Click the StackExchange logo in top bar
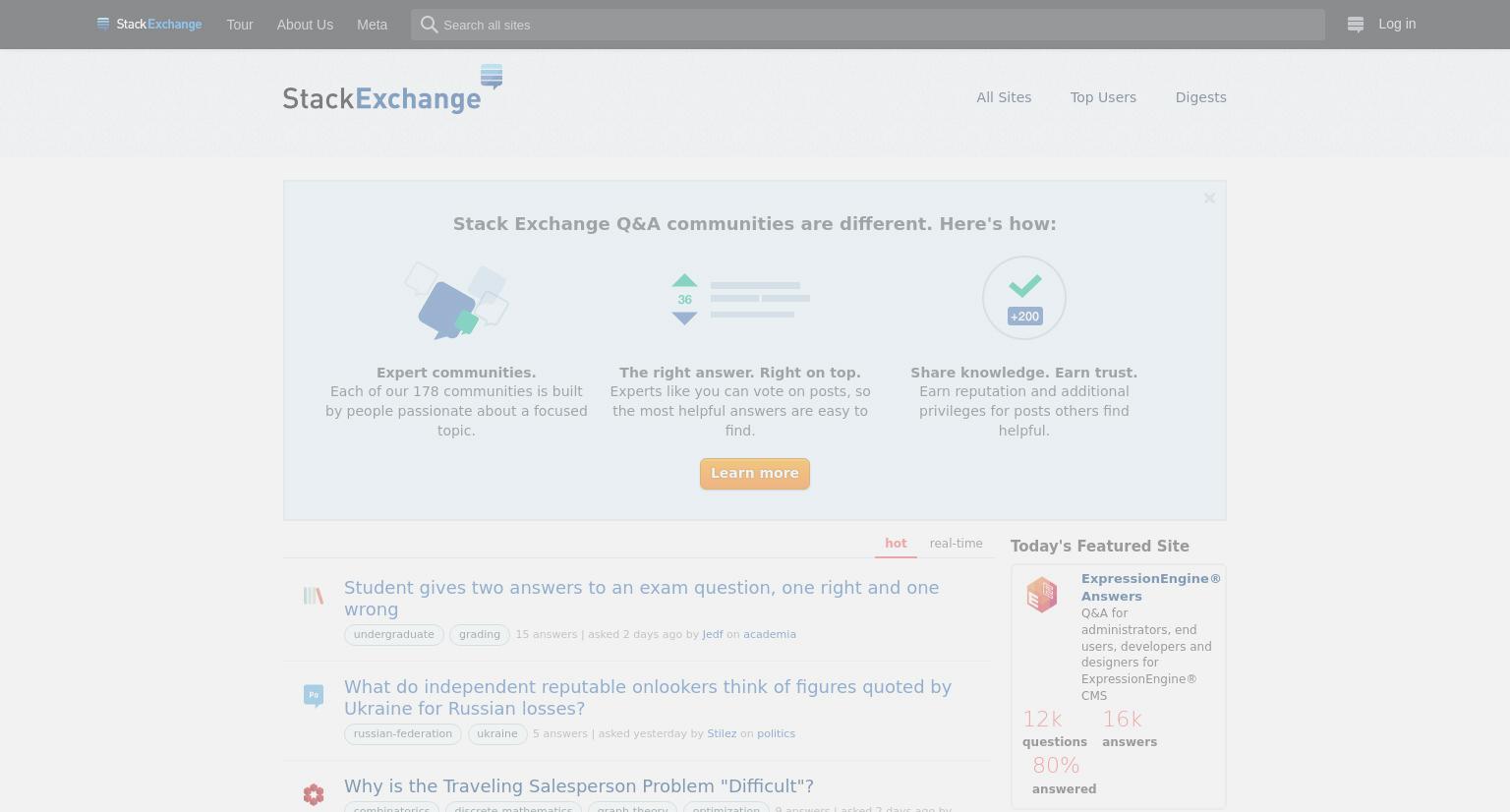 149,25
